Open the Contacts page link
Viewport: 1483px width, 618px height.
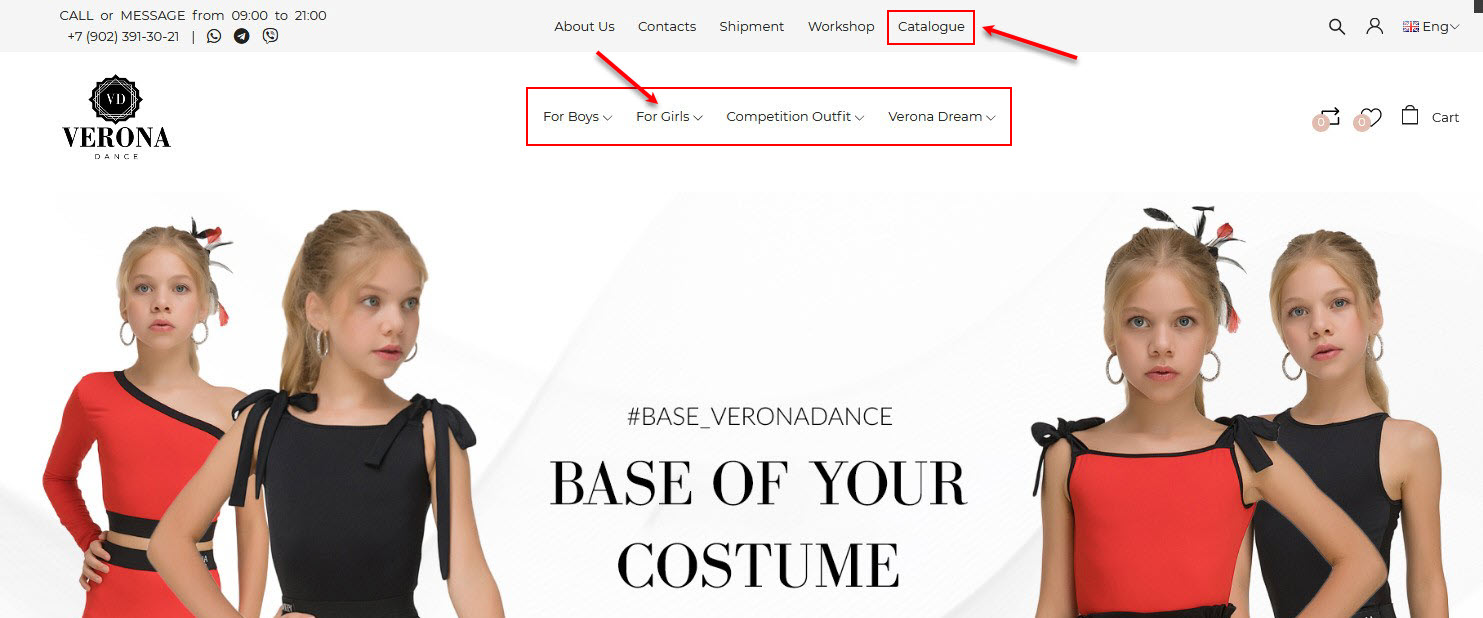(x=667, y=27)
